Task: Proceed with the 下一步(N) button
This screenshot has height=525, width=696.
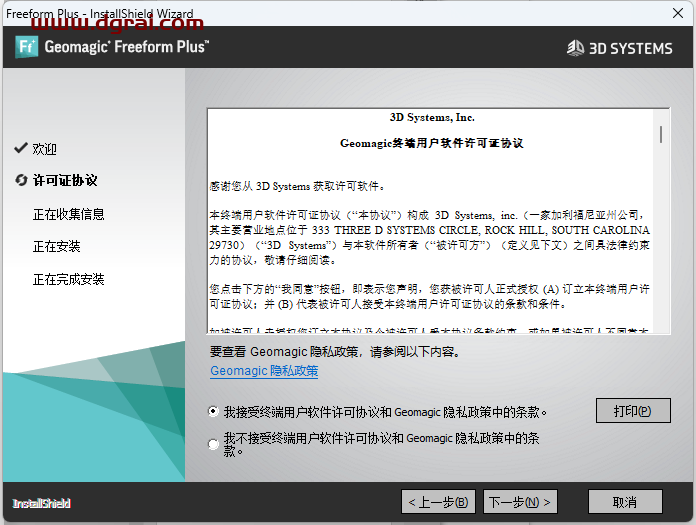Action: click(x=520, y=502)
